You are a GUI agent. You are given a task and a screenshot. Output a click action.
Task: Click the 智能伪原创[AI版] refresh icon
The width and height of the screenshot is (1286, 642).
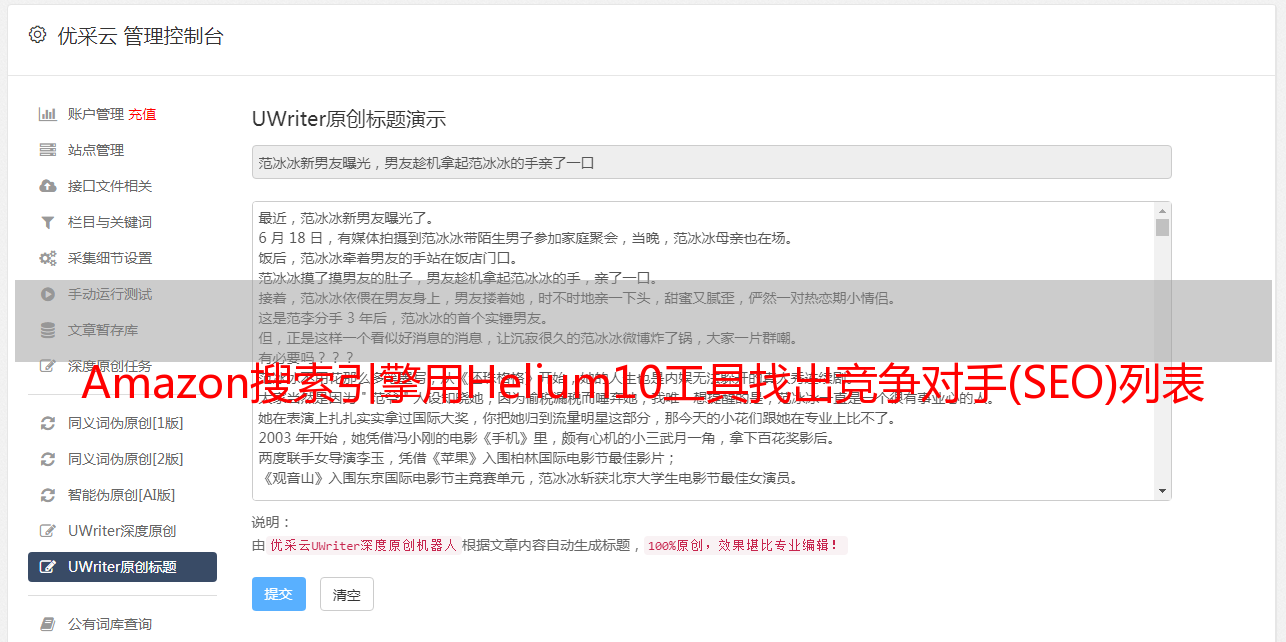tap(47, 495)
